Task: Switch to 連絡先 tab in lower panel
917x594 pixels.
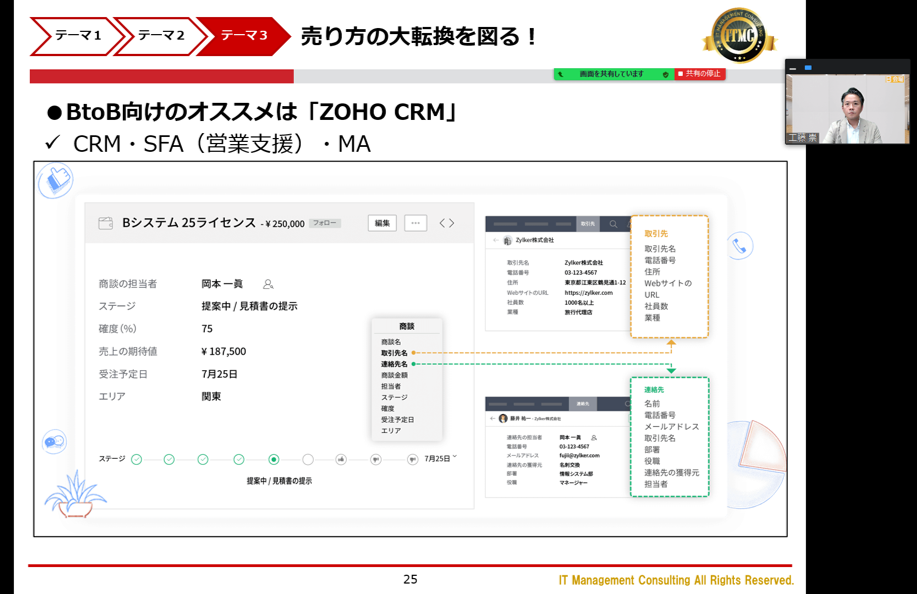Action: click(583, 404)
